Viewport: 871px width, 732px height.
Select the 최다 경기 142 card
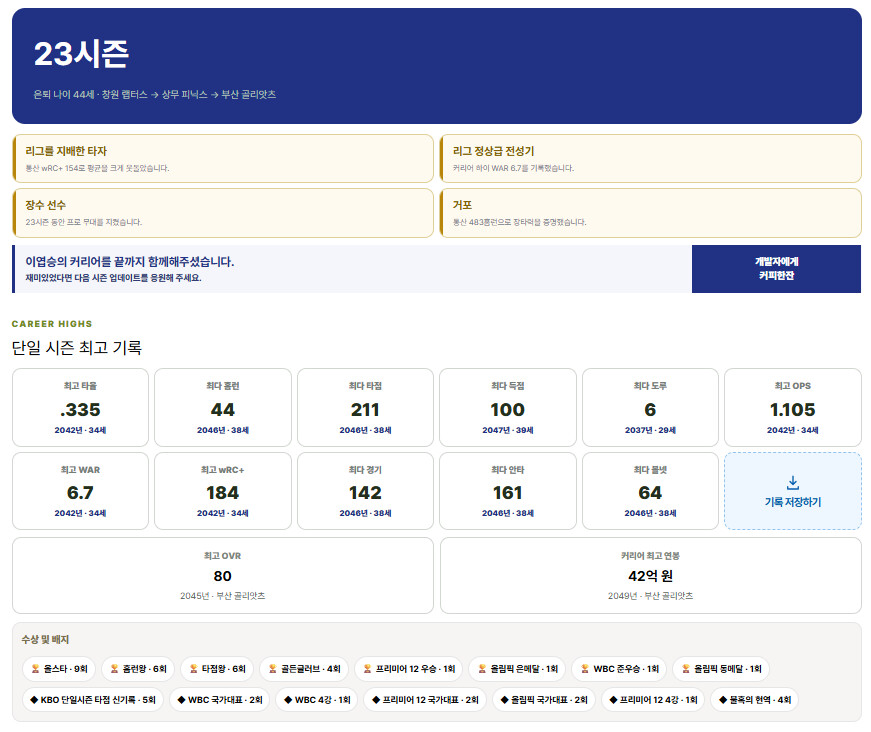pyautogui.click(x=366, y=491)
